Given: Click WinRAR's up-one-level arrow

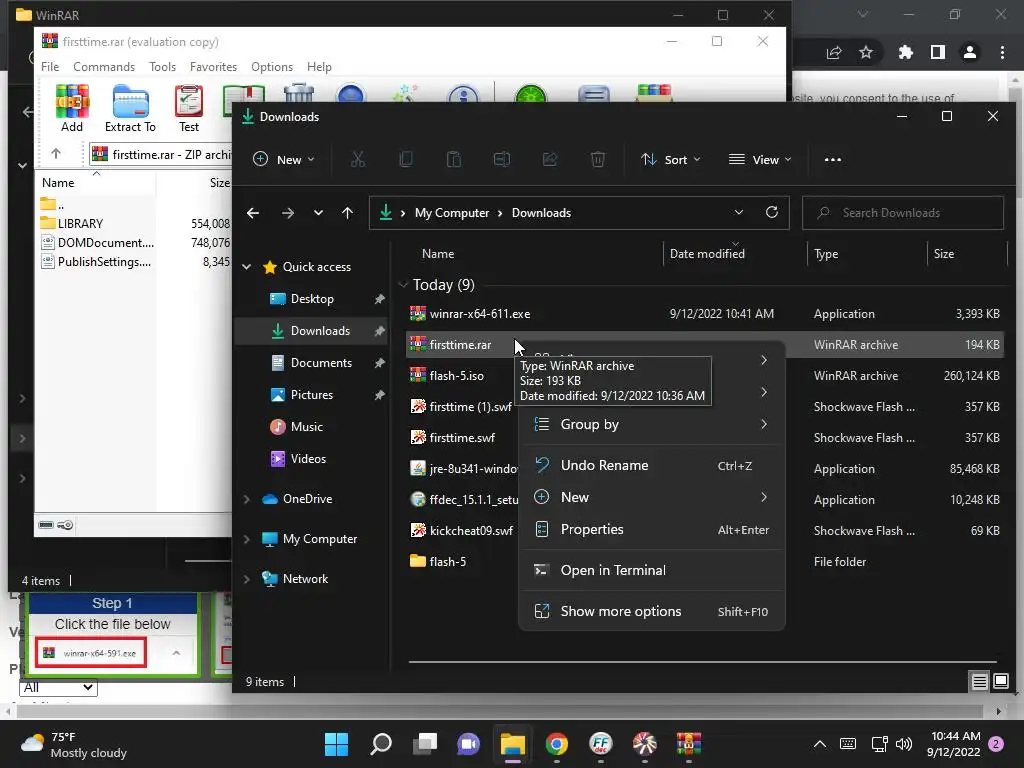Looking at the screenshot, I should tap(56, 153).
